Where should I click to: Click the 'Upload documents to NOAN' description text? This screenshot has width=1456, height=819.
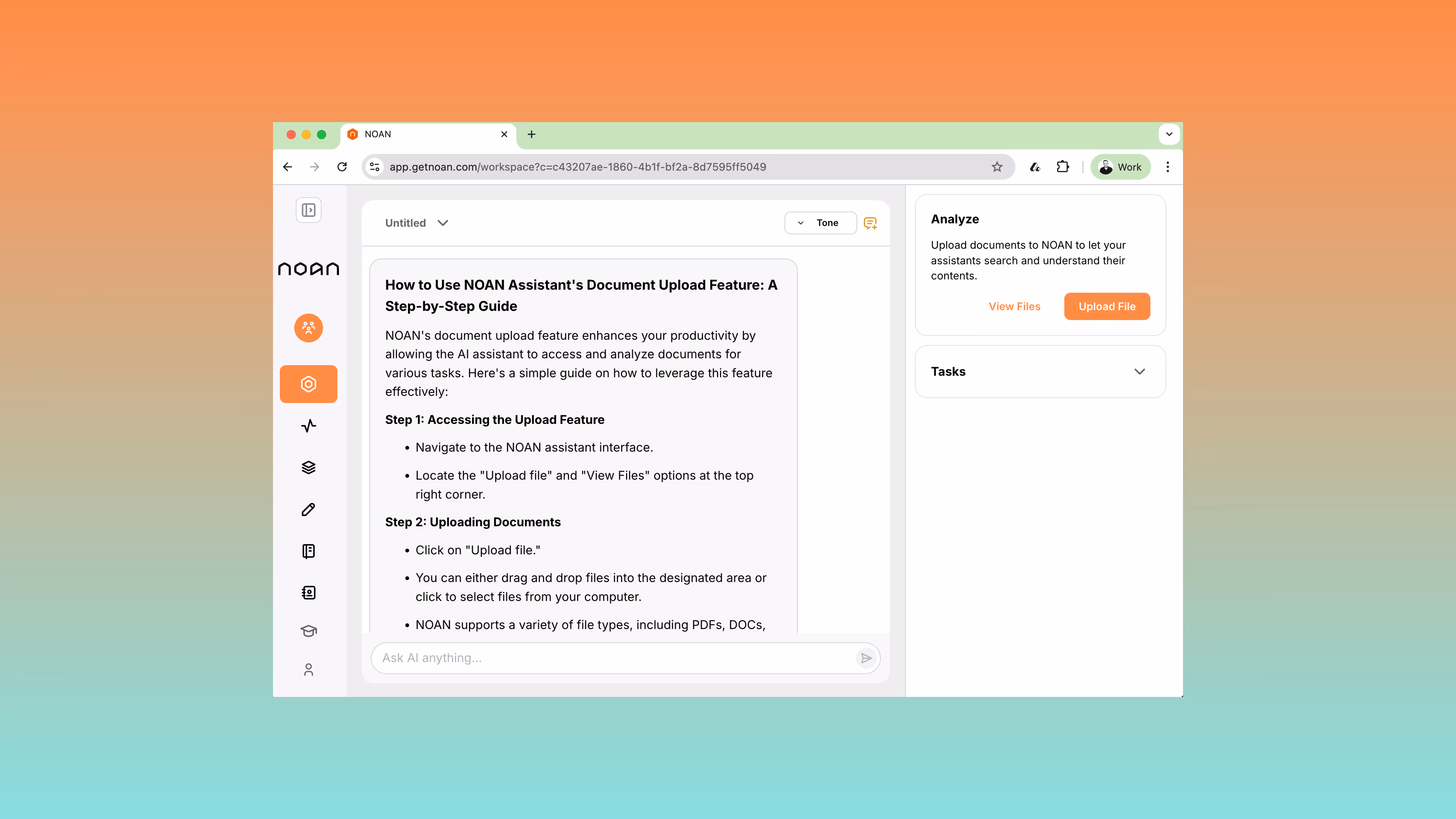click(x=1028, y=260)
